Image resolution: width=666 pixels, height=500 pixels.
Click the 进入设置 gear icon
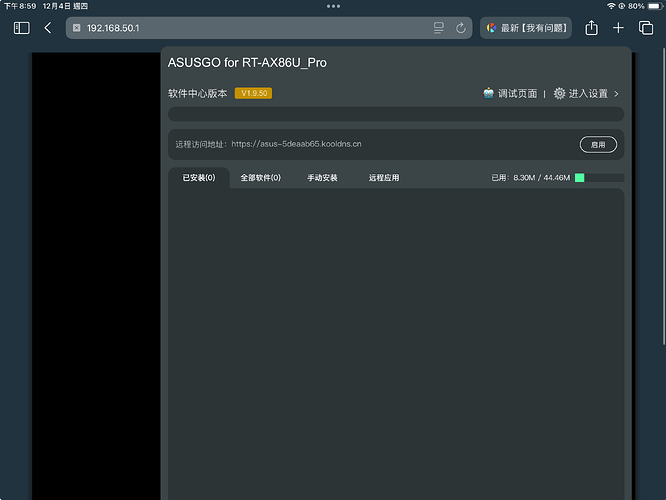coord(559,93)
